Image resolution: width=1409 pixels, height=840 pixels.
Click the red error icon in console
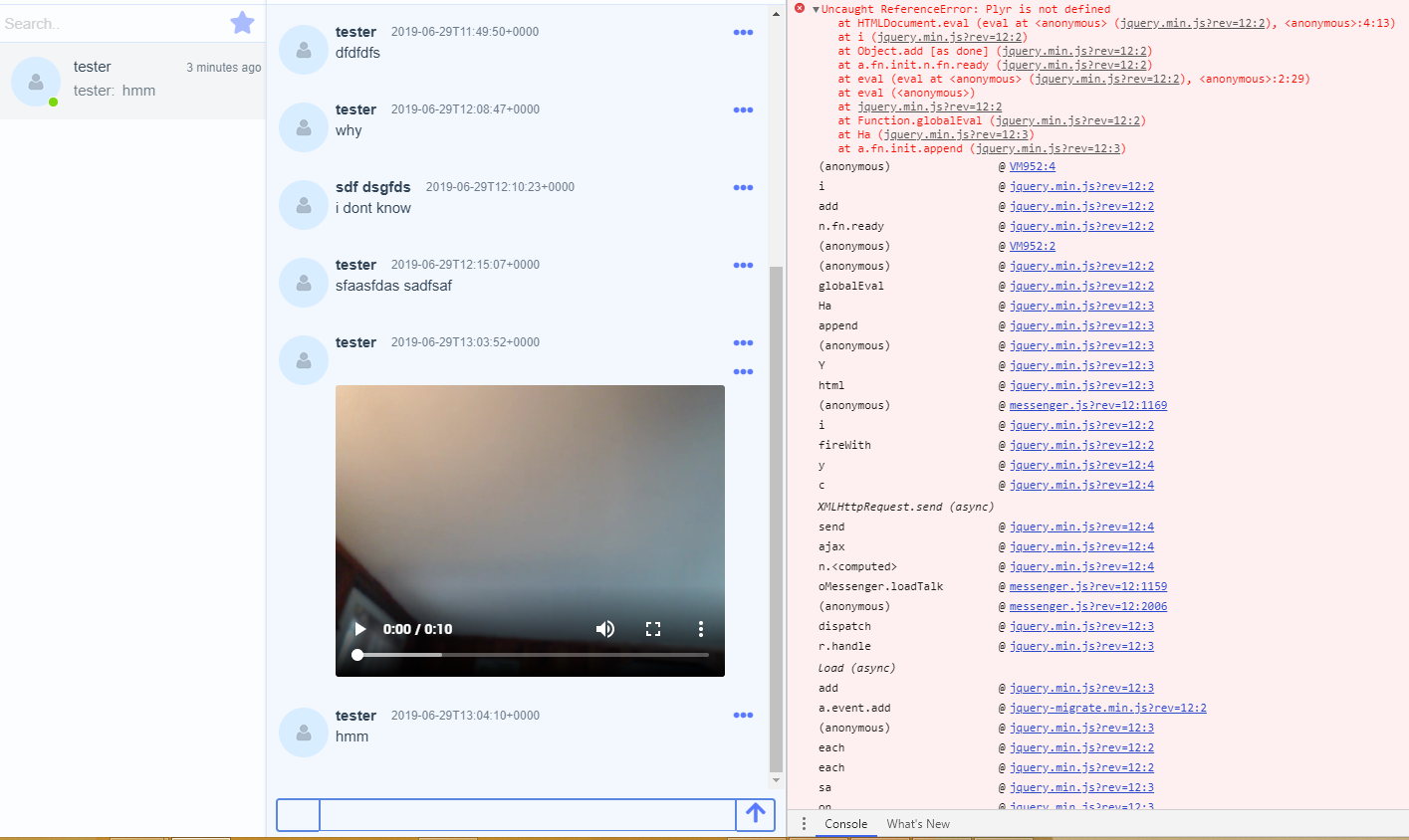800,9
